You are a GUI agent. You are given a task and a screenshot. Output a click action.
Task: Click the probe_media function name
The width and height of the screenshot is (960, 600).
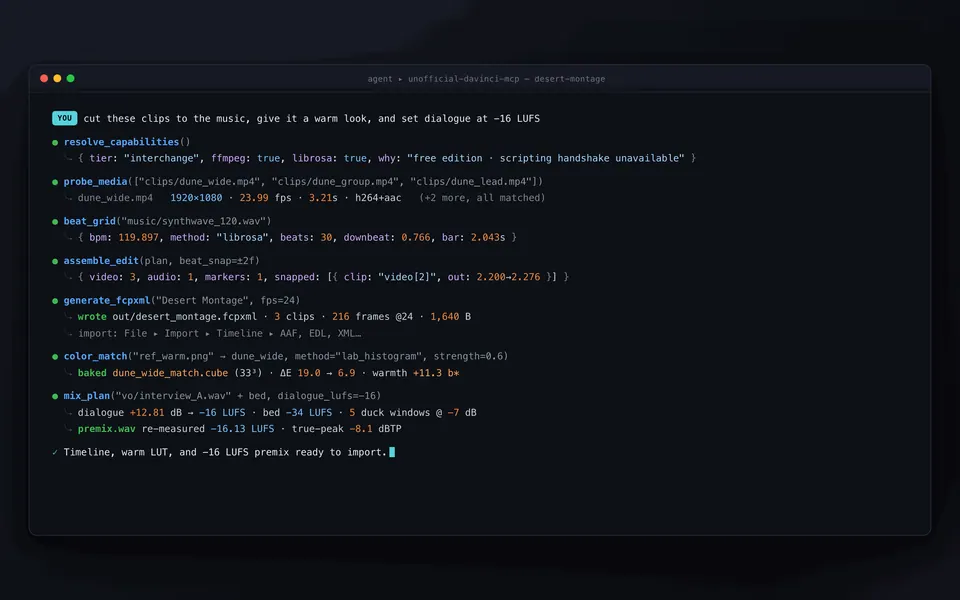point(95,181)
